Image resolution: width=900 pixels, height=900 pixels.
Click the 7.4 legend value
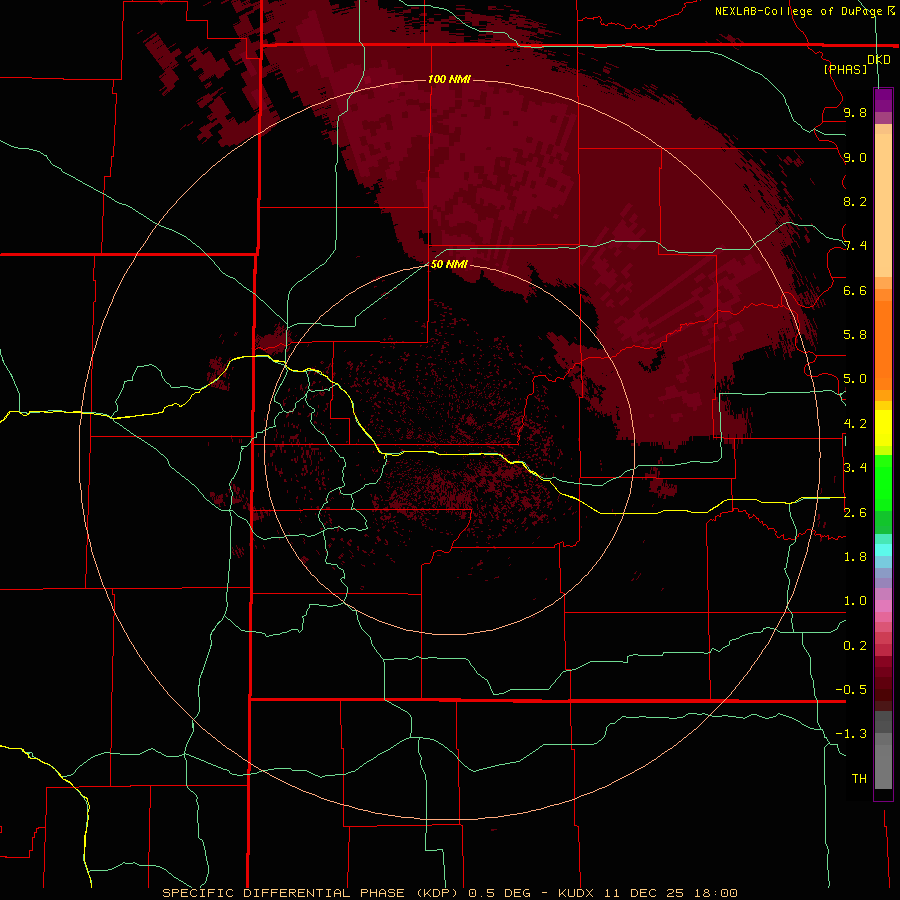(855, 246)
